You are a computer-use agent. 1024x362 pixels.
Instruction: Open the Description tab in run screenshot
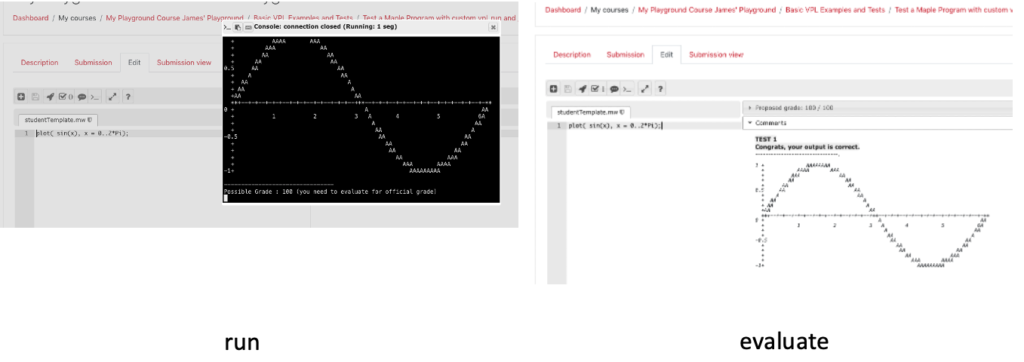point(40,63)
